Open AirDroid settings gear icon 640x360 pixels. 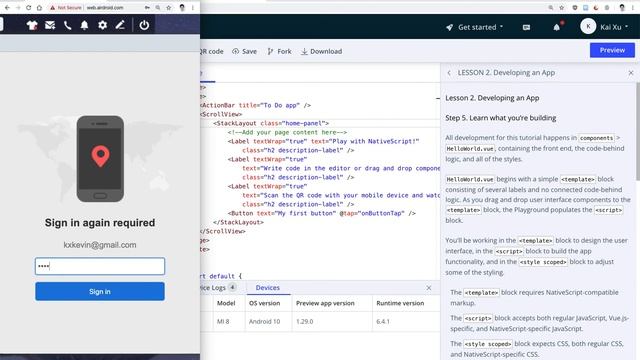coord(102,25)
